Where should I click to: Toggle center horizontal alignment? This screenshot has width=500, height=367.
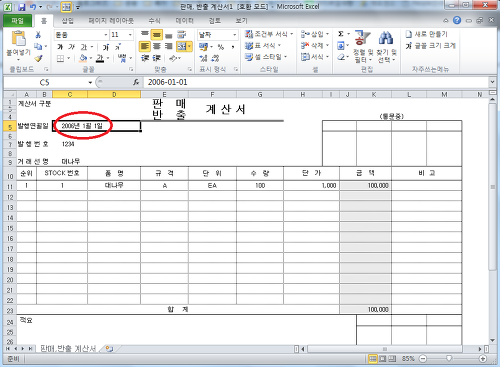tap(157, 46)
